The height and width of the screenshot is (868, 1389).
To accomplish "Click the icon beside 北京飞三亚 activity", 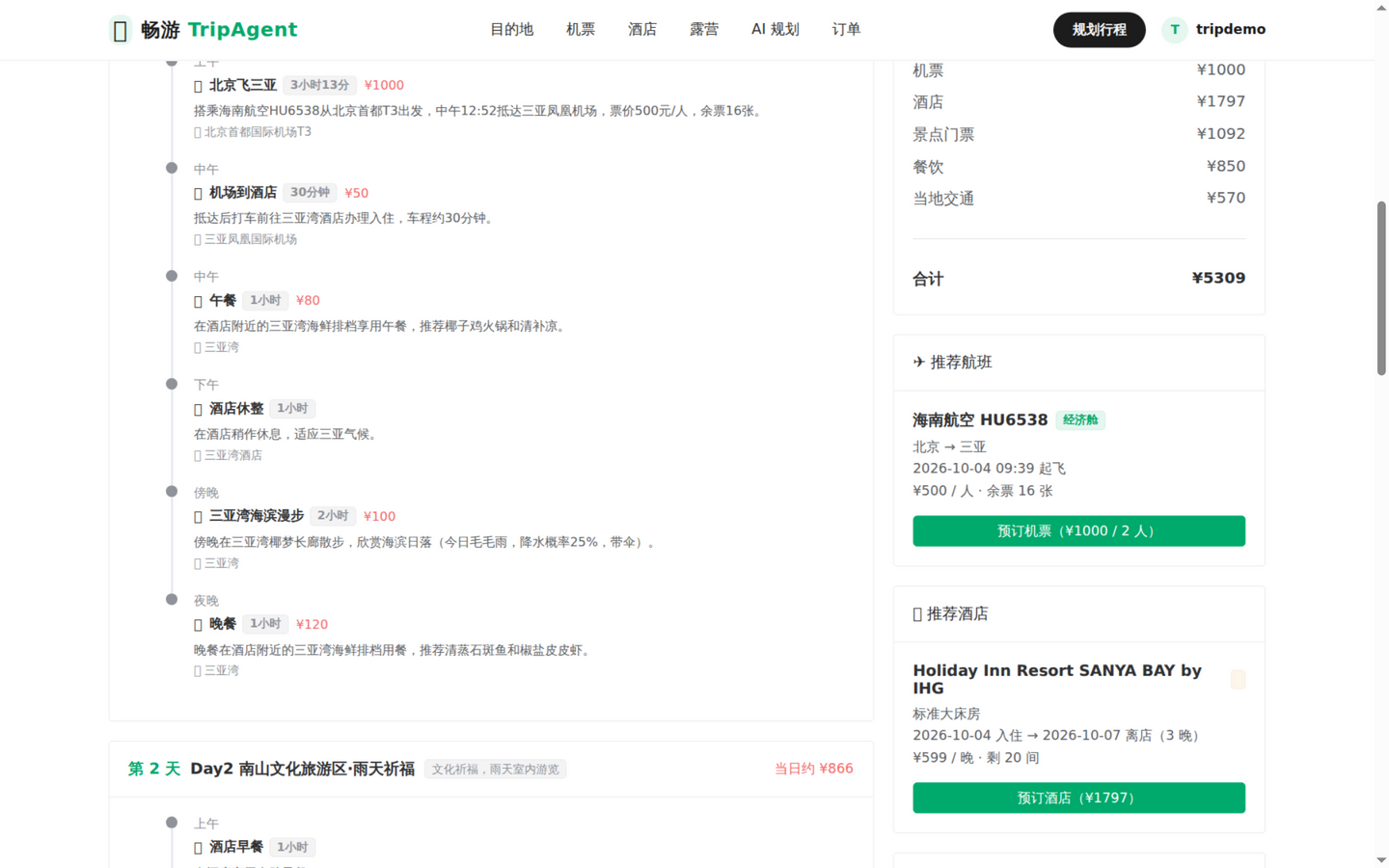I will click(199, 86).
